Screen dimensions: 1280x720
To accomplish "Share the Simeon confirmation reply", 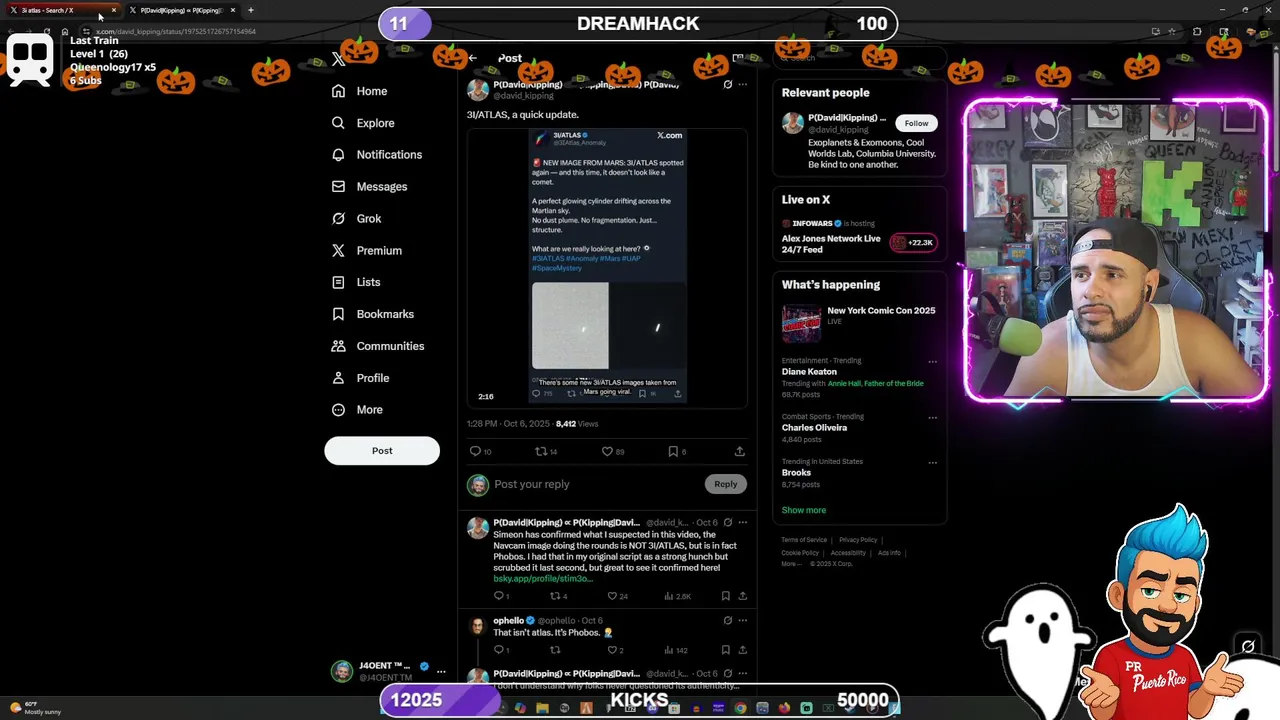I will point(742,596).
